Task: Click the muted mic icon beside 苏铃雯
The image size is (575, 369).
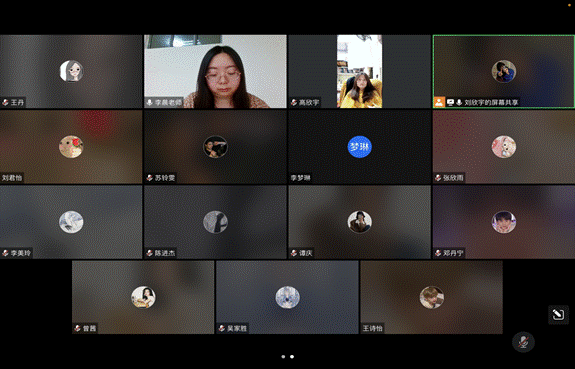Action: point(150,178)
